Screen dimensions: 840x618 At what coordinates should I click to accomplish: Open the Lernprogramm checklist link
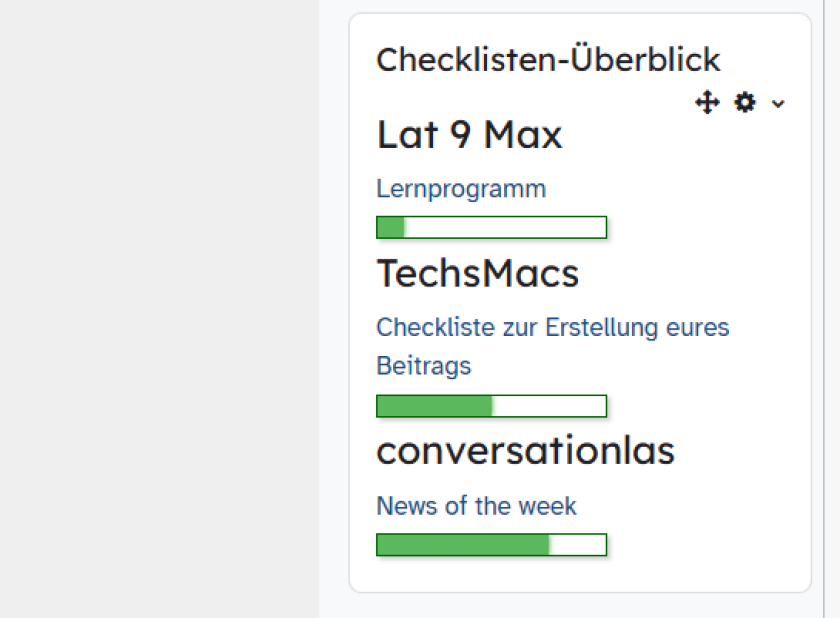click(461, 188)
